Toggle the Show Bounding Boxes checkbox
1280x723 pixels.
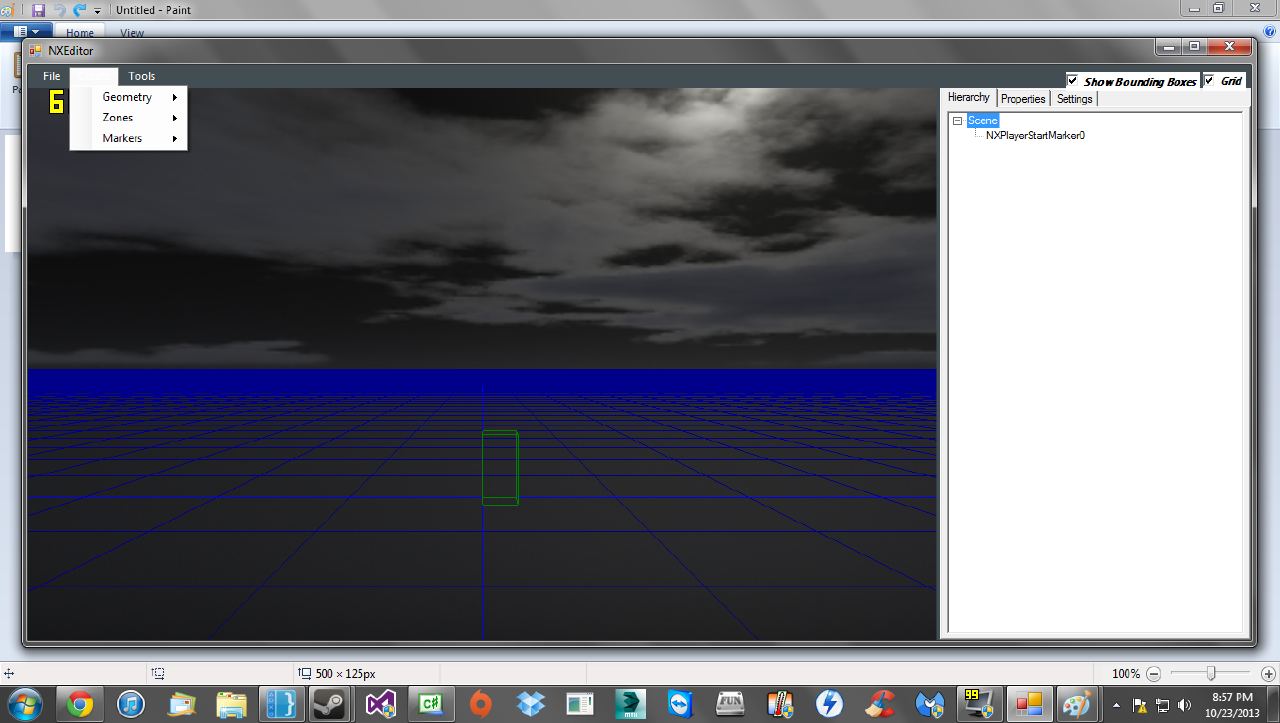[1073, 81]
